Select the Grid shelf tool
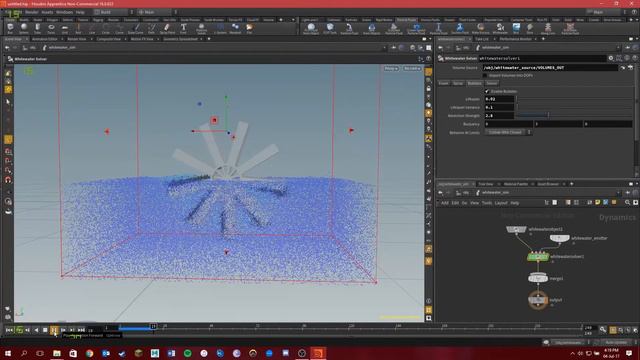This screenshot has width=640, height=360. (x=64, y=28)
